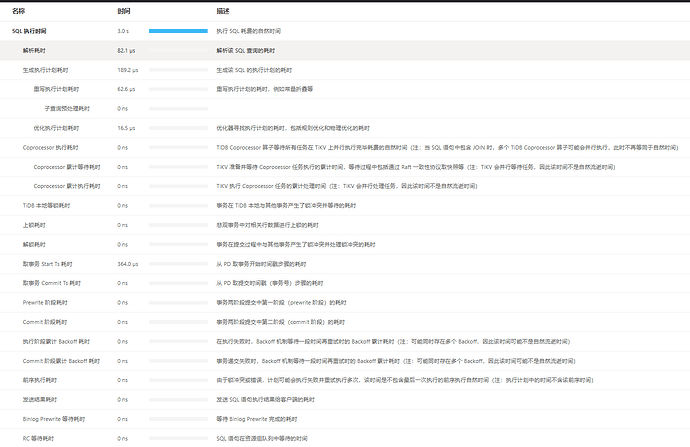Click the 364.0 µs time value
The height and width of the screenshot is (447, 690).
tap(128, 264)
